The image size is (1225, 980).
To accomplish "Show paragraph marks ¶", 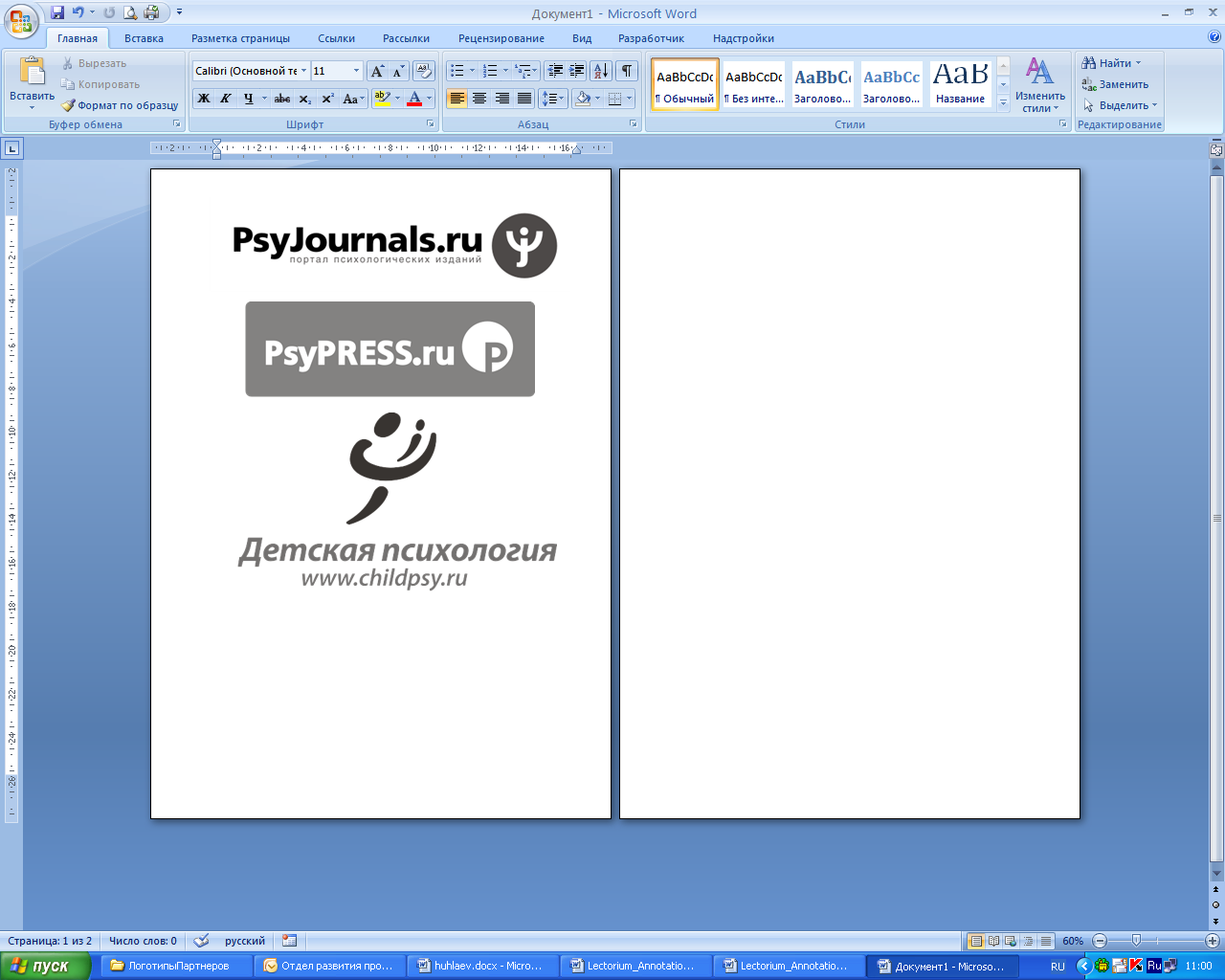I will pyautogui.click(x=627, y=71).
